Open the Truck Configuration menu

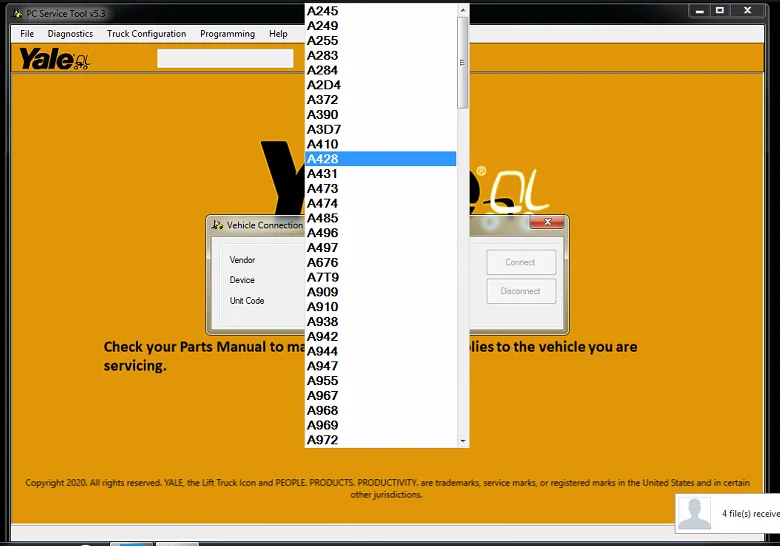point(146,34)
